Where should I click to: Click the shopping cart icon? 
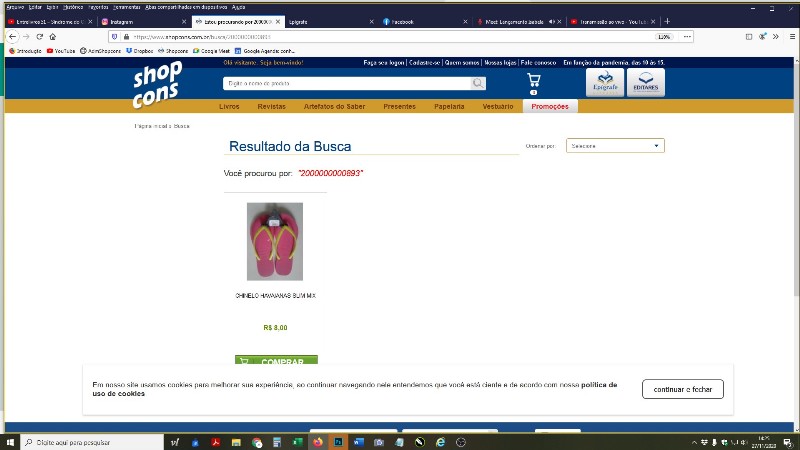pos(533,82)
